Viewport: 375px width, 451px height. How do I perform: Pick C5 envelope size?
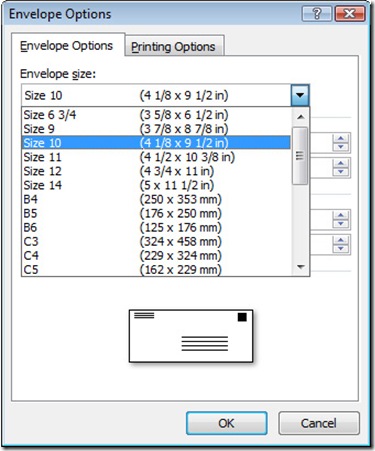pyautogui.click(x=156, y=269)
